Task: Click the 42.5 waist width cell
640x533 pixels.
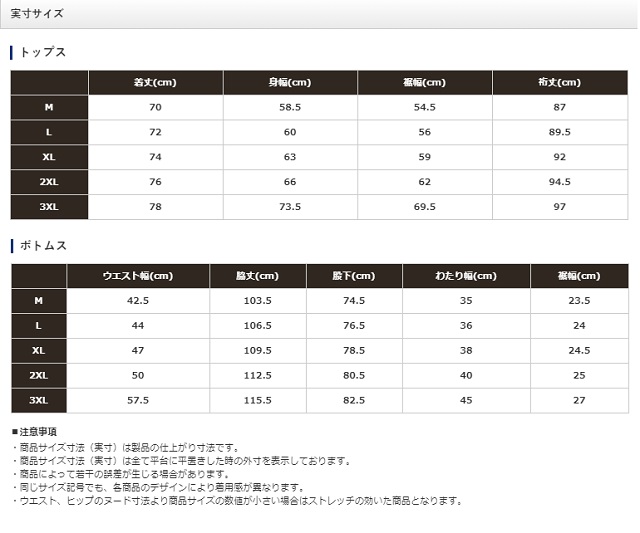Action: [x=138, y=301]
